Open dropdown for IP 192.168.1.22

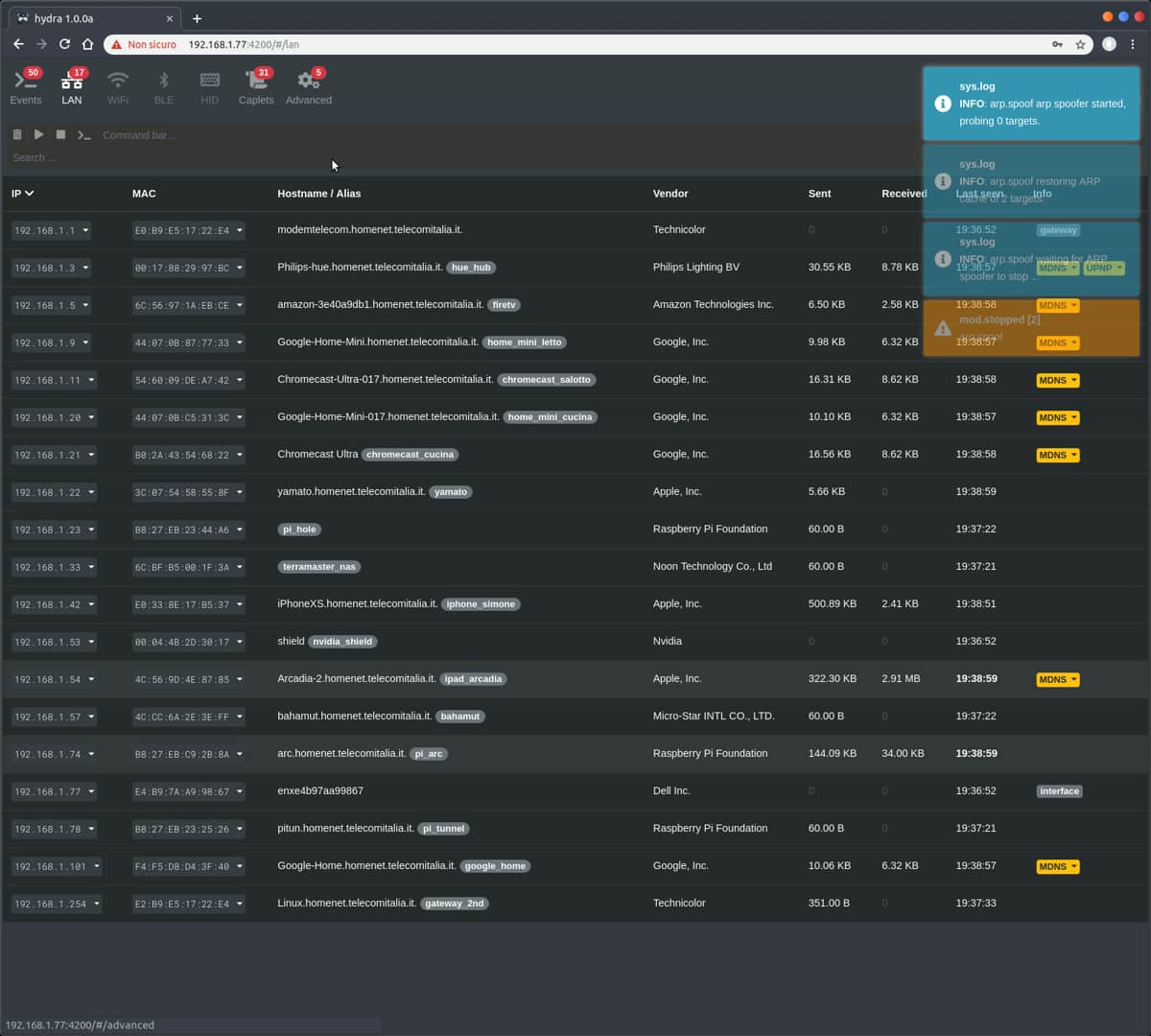(x=55, y=492)
